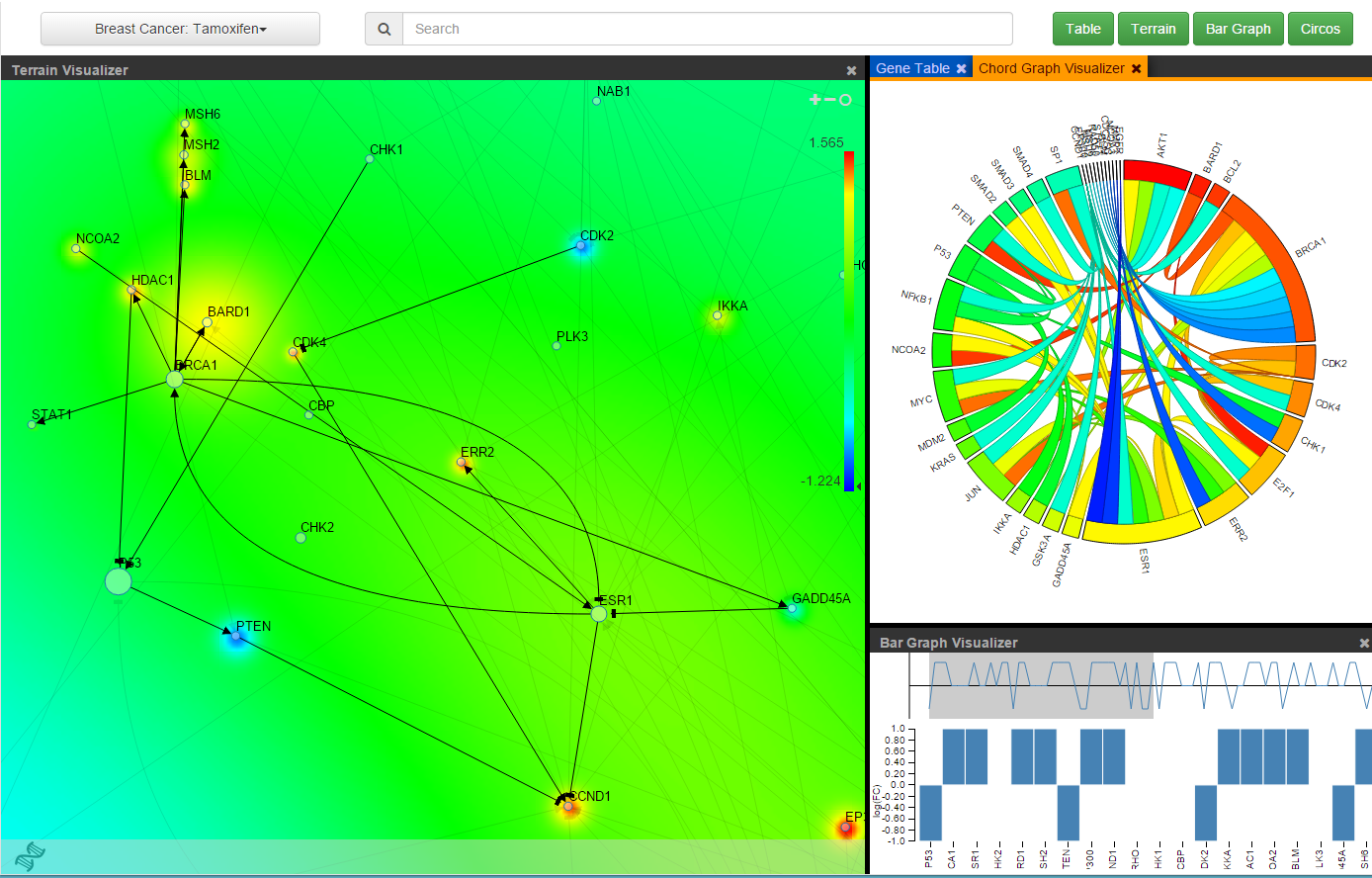Click the search magnifier icon
Image resolution: width=1372 pixels, height=878 pixels.
385,29
